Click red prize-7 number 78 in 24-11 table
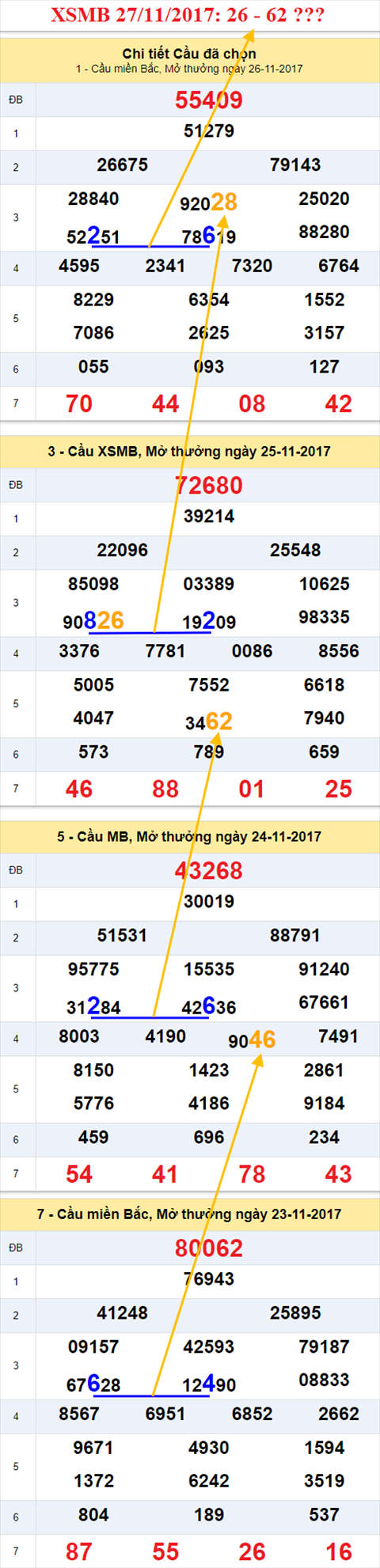380x1568 pixels. [252, 1175]
